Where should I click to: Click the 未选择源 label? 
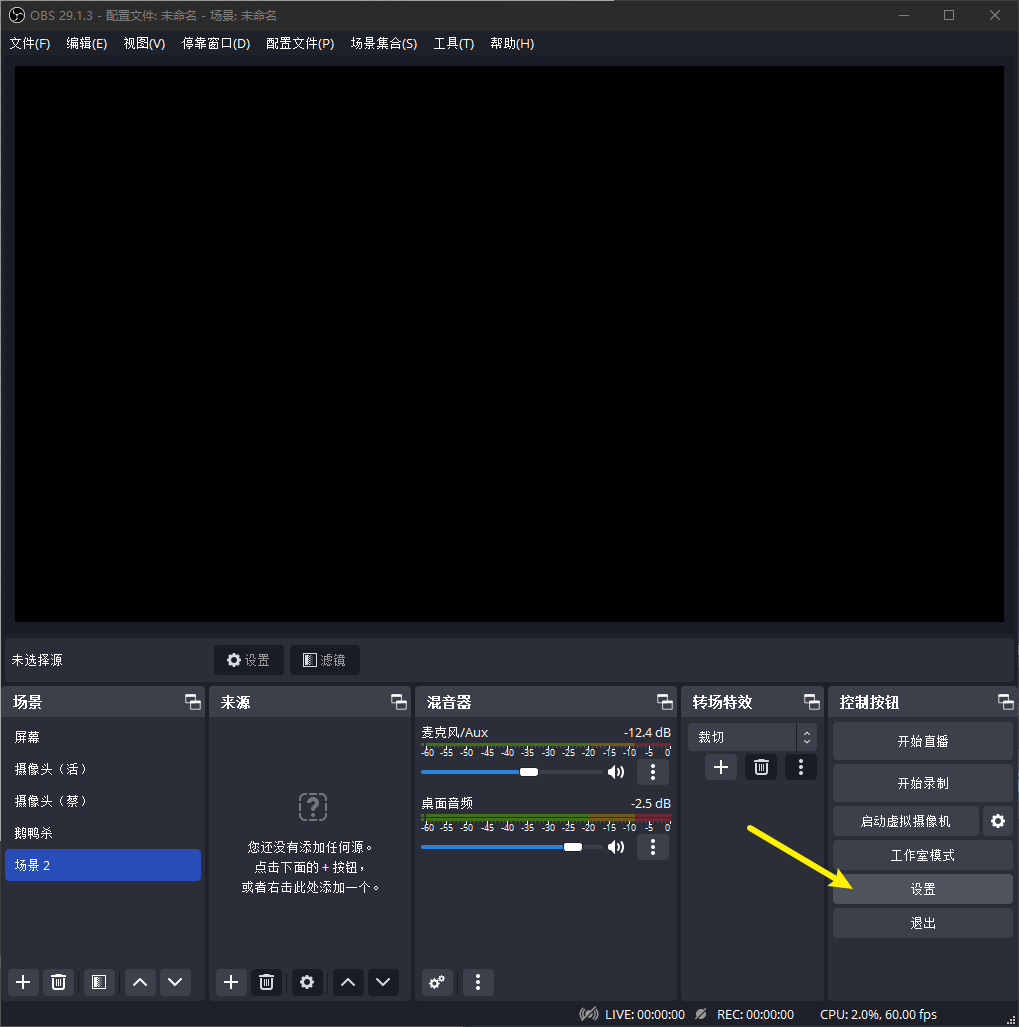37,660
